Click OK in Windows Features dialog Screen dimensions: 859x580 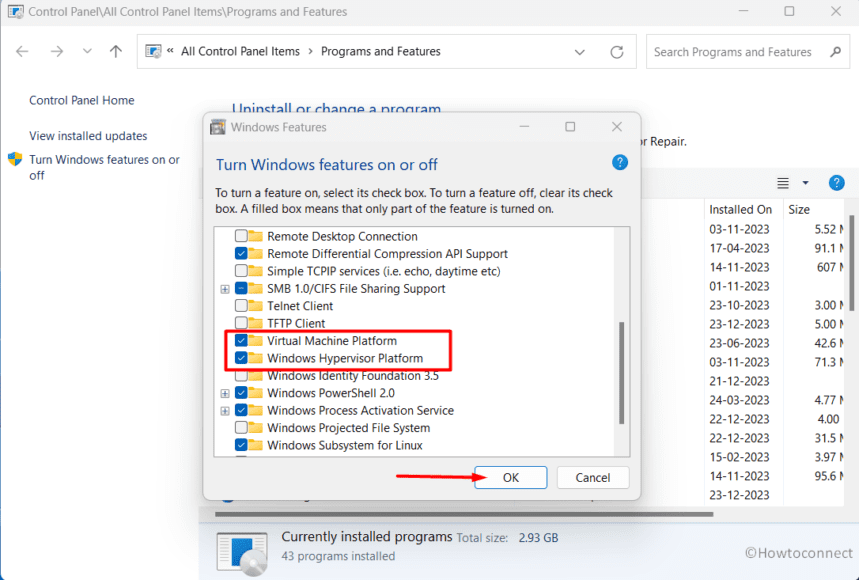[511, 478]
